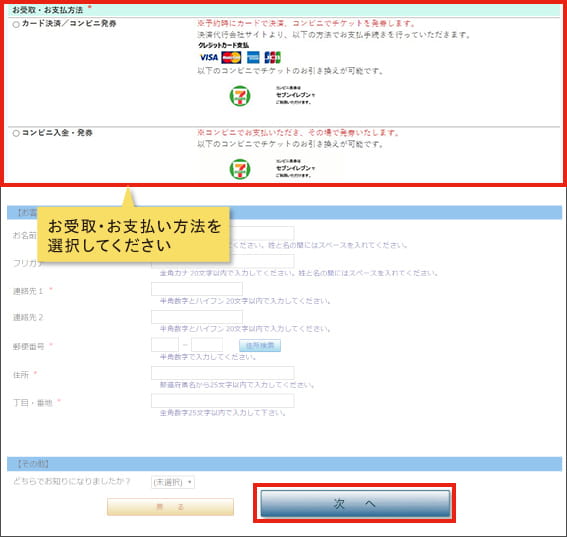Image resolution: width=567 pixels, height=537 pixels.
Task: Click the American Express logo
Action: click(x=253, y=57)
